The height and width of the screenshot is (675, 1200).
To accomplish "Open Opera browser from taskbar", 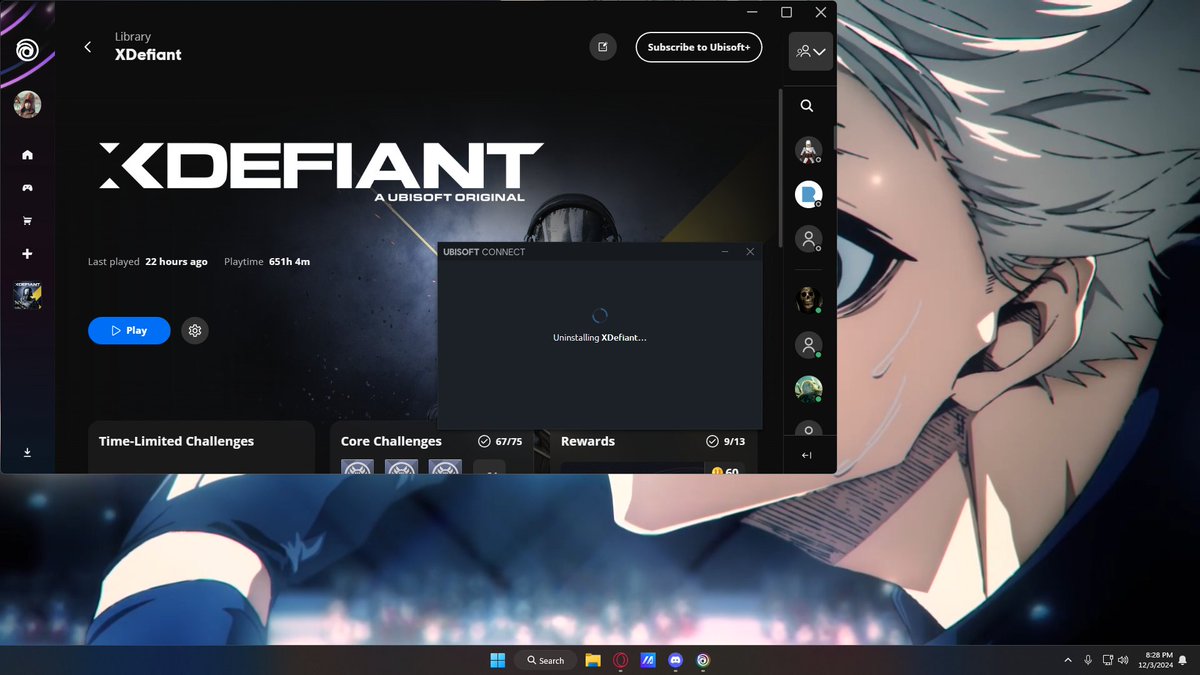I will (621, 660).
